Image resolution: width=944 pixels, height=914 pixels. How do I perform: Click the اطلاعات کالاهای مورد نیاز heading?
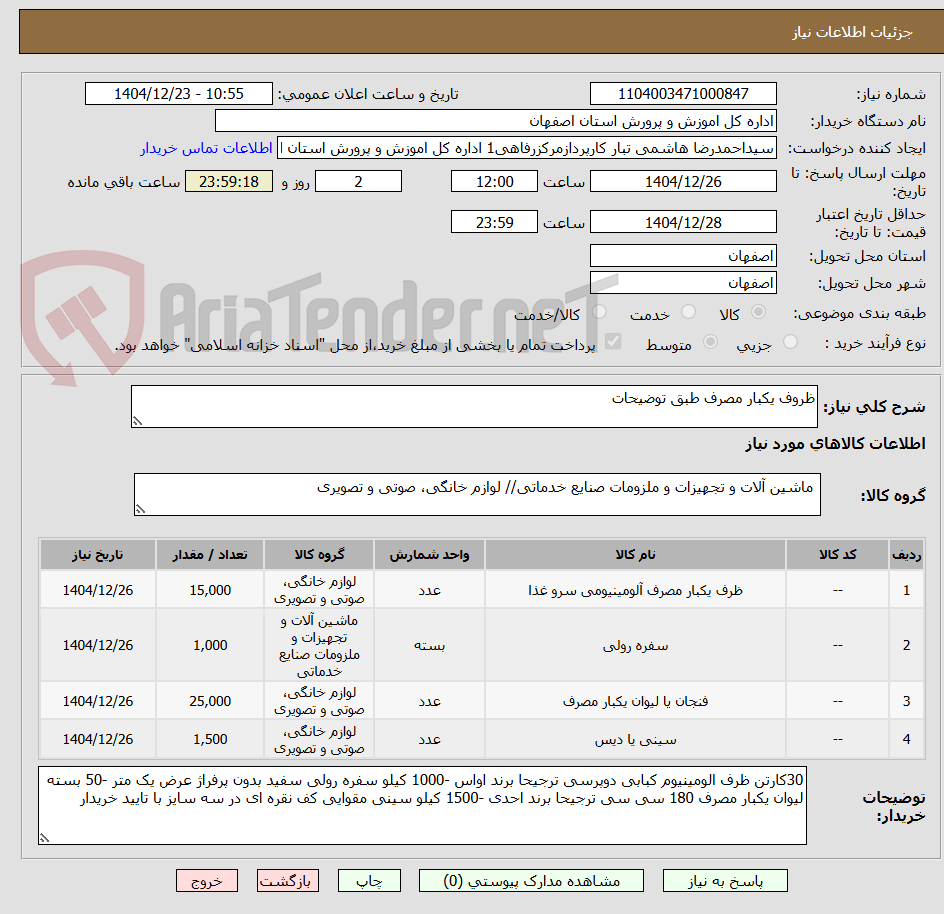pyautogui.click(x=836, y=444)
